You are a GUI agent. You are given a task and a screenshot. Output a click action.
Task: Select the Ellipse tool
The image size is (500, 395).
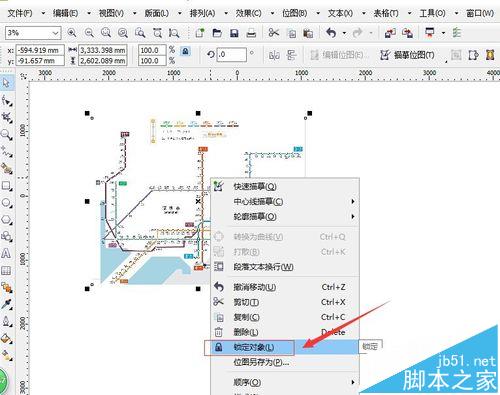click(6, 203)
